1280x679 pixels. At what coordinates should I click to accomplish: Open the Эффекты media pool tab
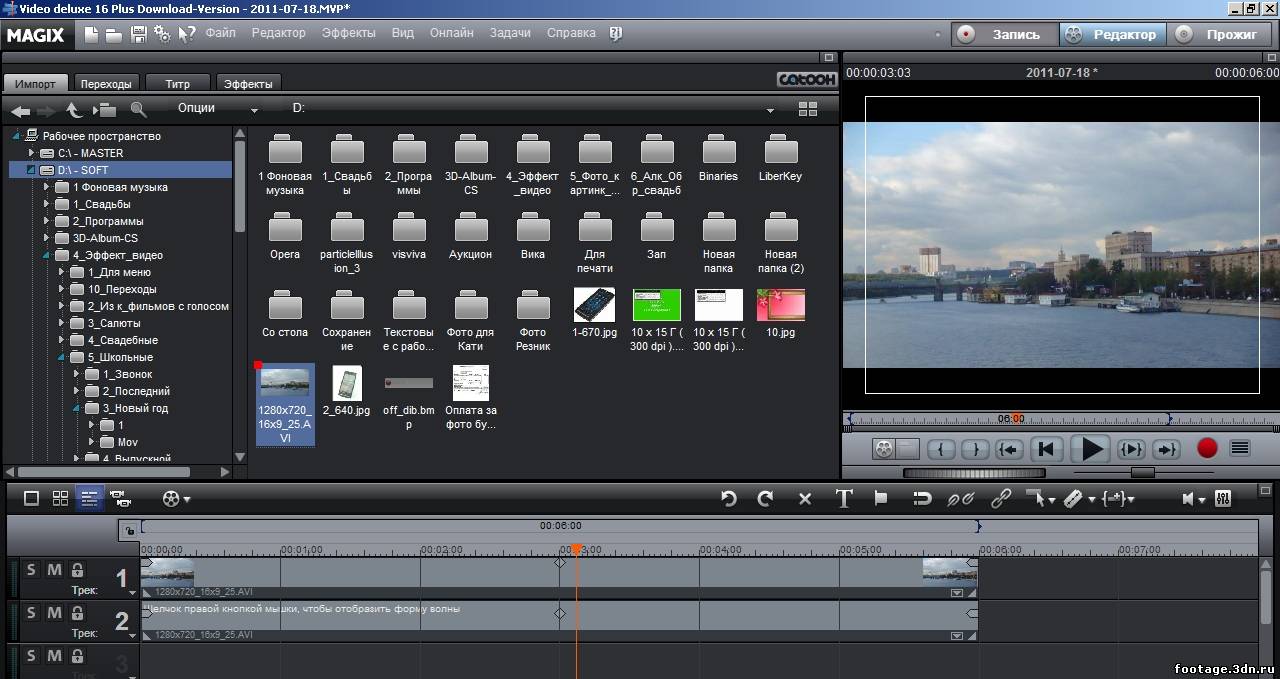pyautogui.click(x=248, y=83)
